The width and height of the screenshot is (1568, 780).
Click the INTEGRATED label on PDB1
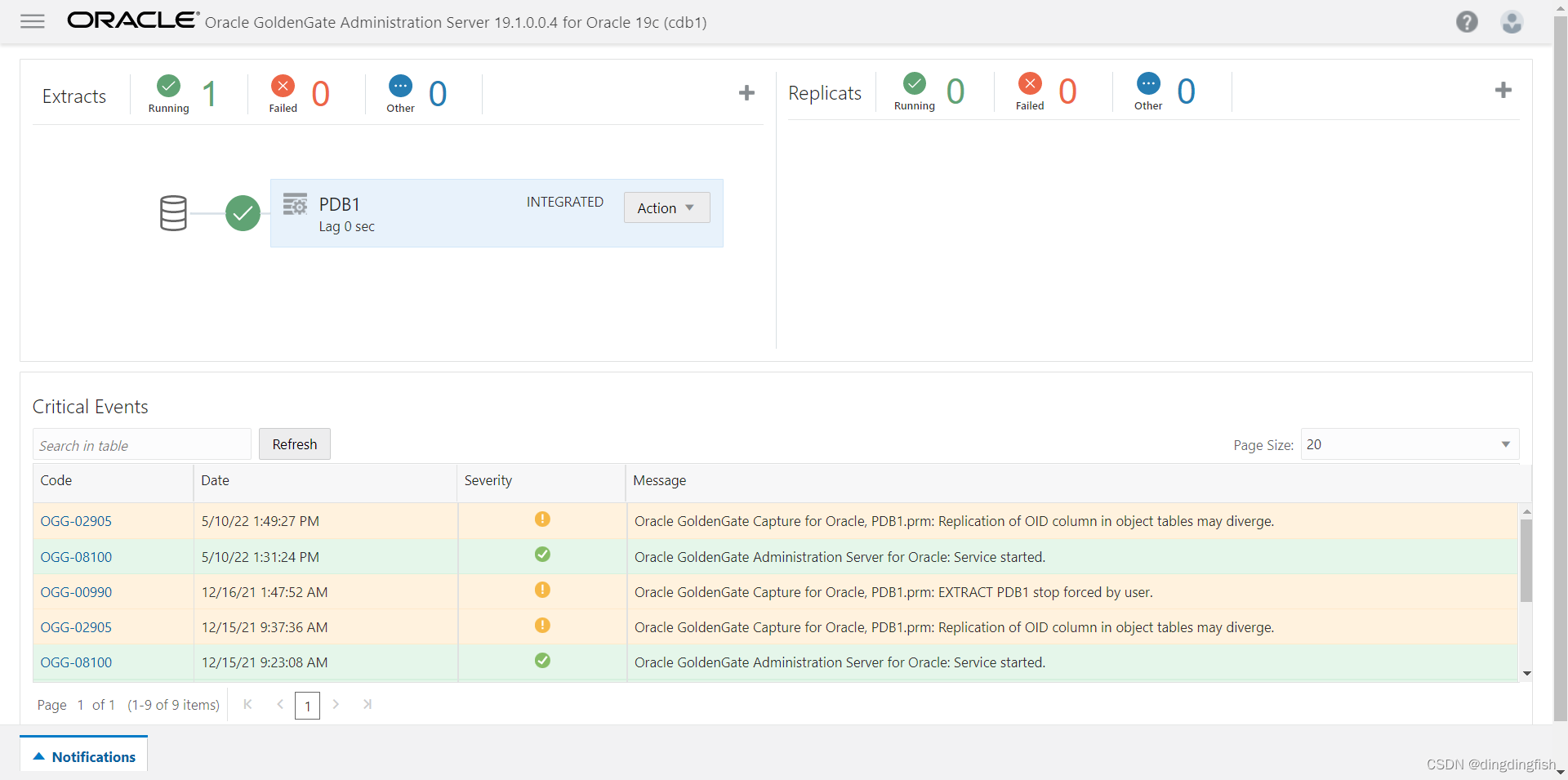click(x=565, y=202)
